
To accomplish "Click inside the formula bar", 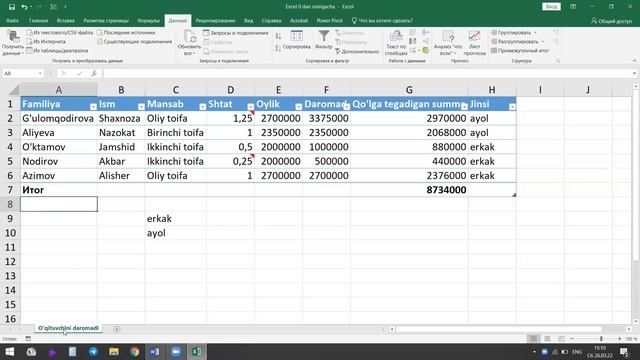I will (367, 73).
